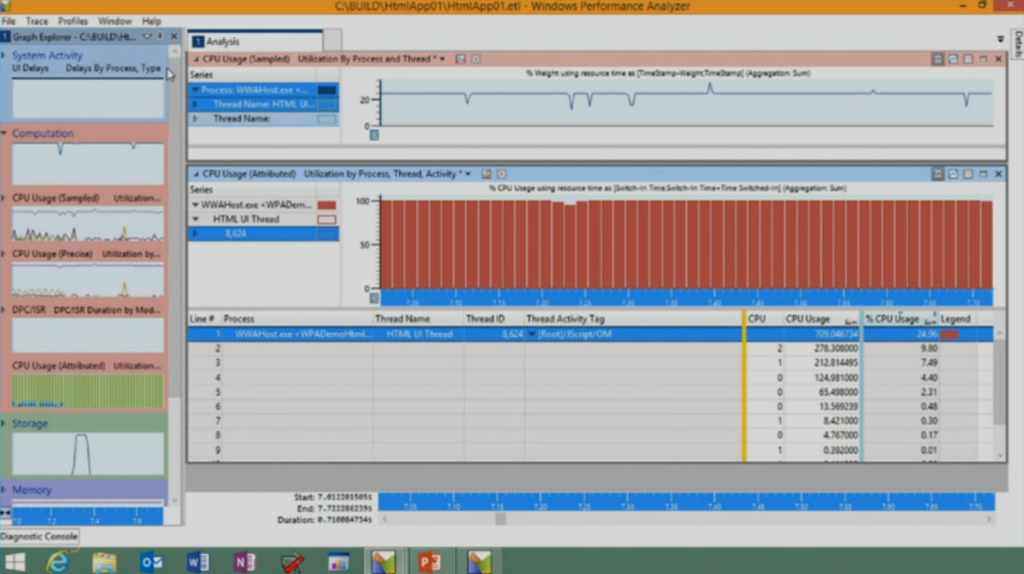
Task: Toggle graph zoom button below Sampled graph axis
Action: (374, 135)
